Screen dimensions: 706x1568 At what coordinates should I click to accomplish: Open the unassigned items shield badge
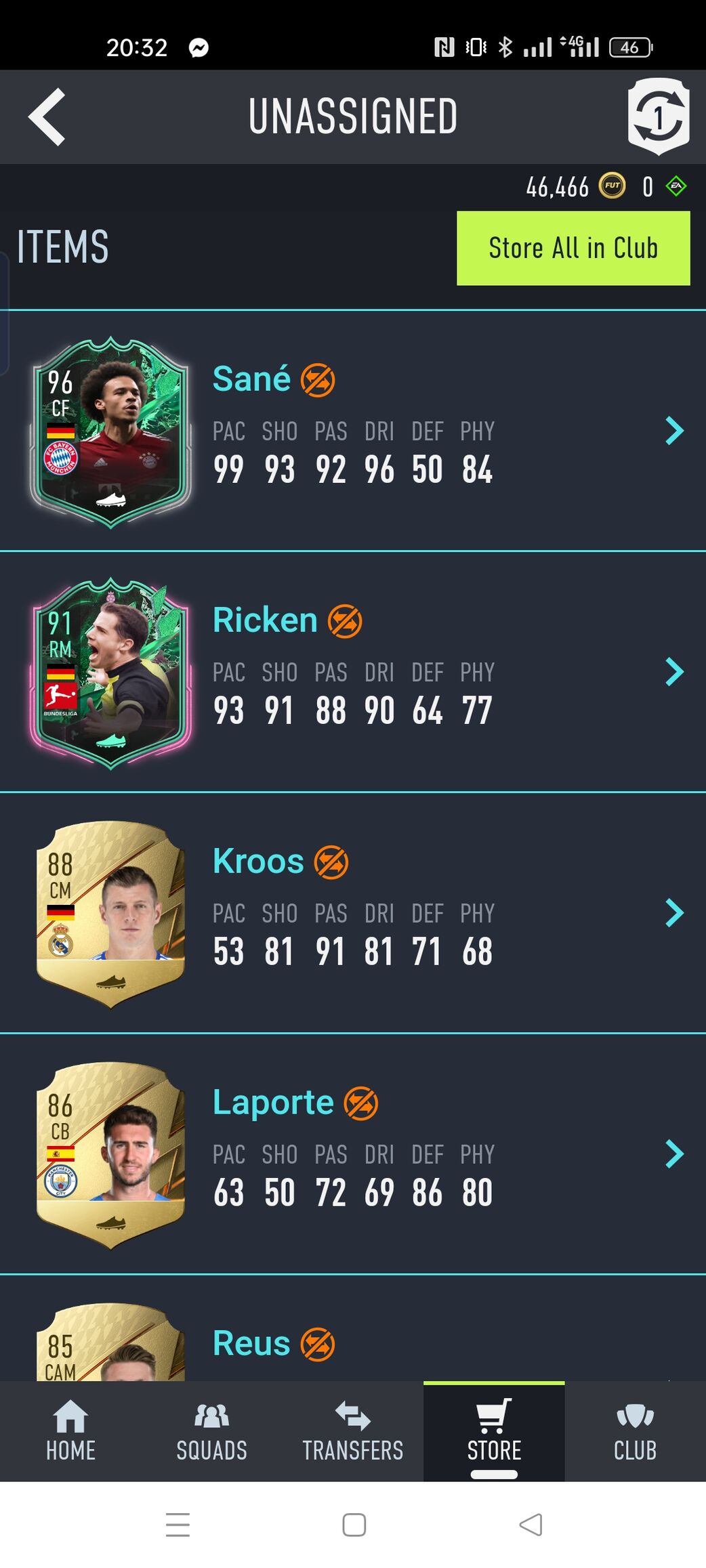[x=659, y=116]
